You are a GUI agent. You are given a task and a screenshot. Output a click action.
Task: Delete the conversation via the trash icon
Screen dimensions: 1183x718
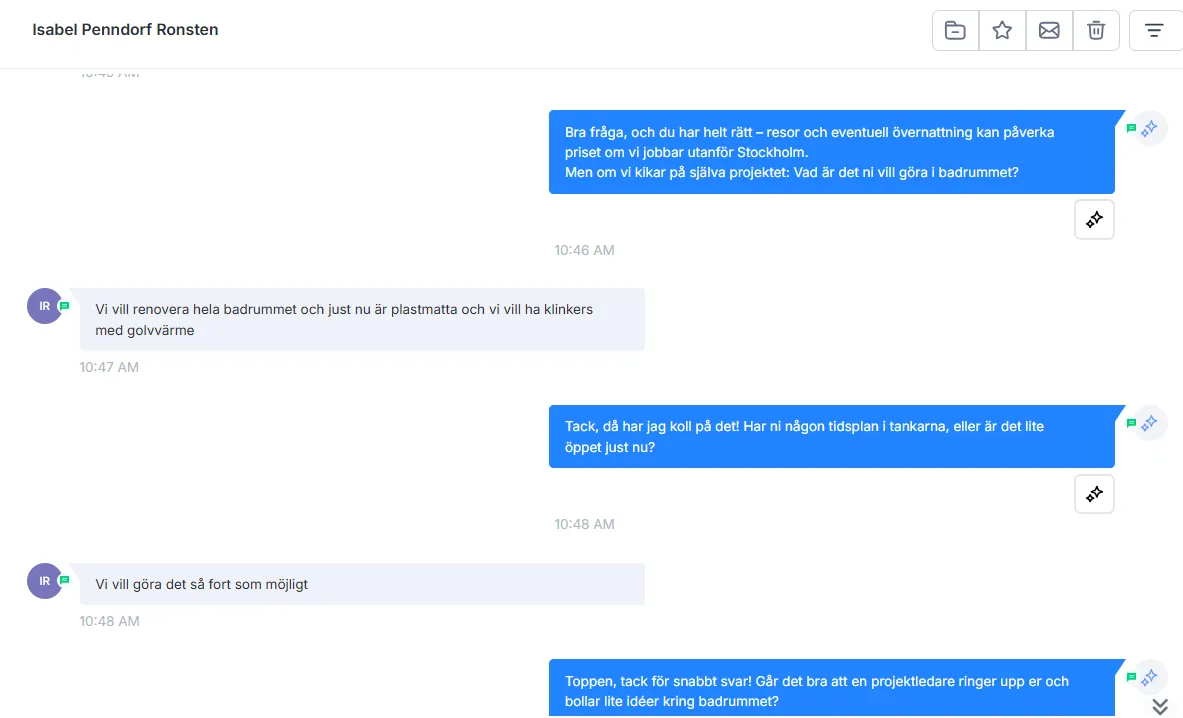click(1096, 30)
